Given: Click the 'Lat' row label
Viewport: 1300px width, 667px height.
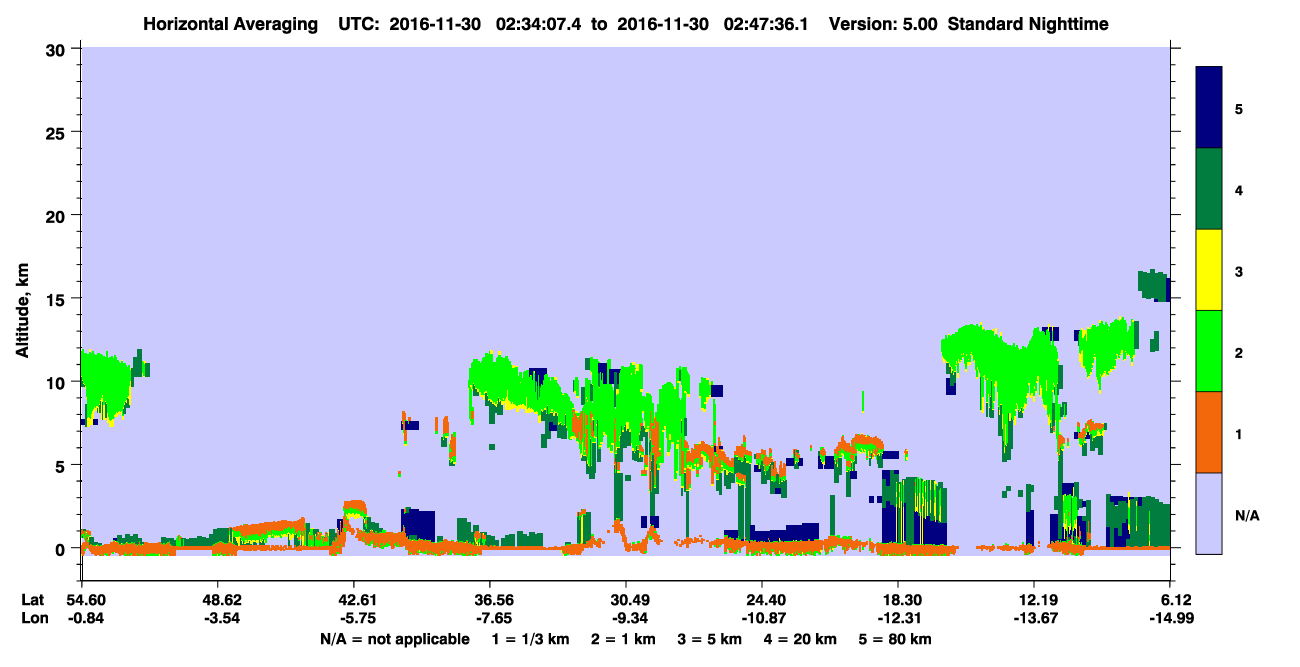Looking at the screenshot, I should click(x=33, y=600).
